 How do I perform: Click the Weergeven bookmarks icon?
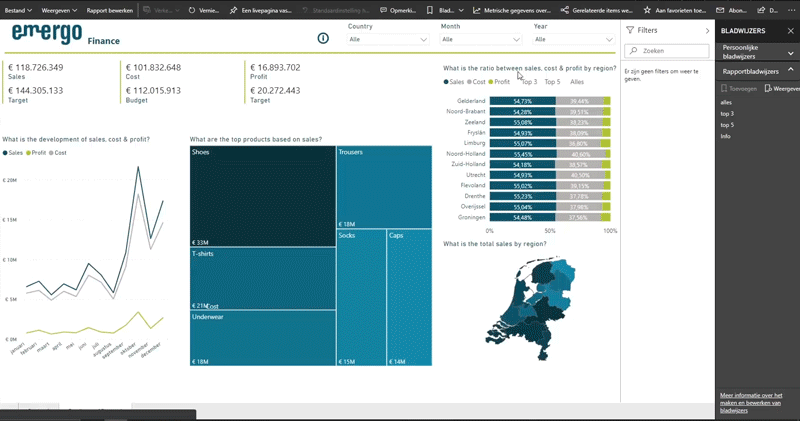(768, 89)
